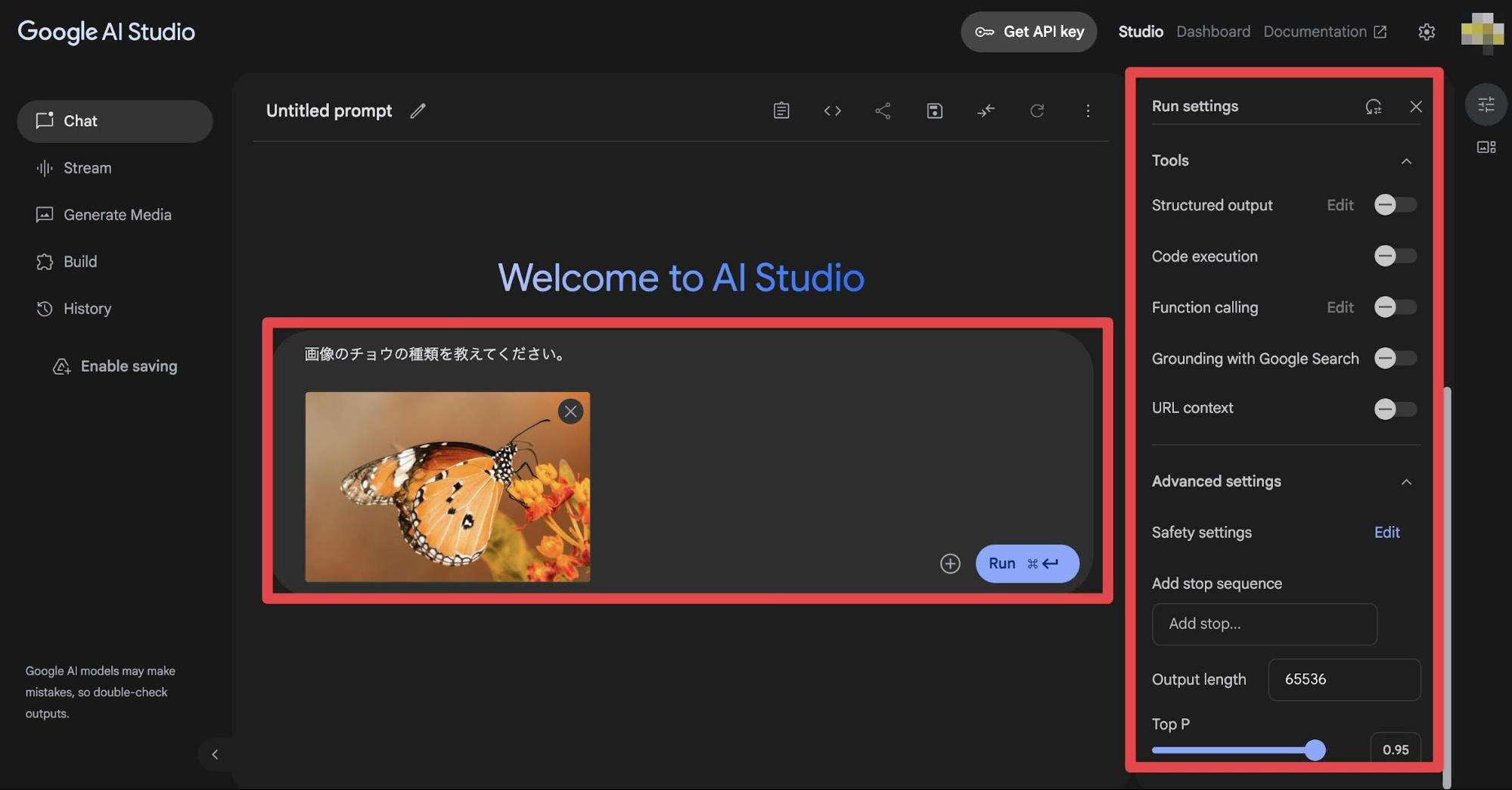Click the compare mode arrows icon
The width and height of the screenshot is (1512, 790).
pyautogui.click(x=986, y=111)
